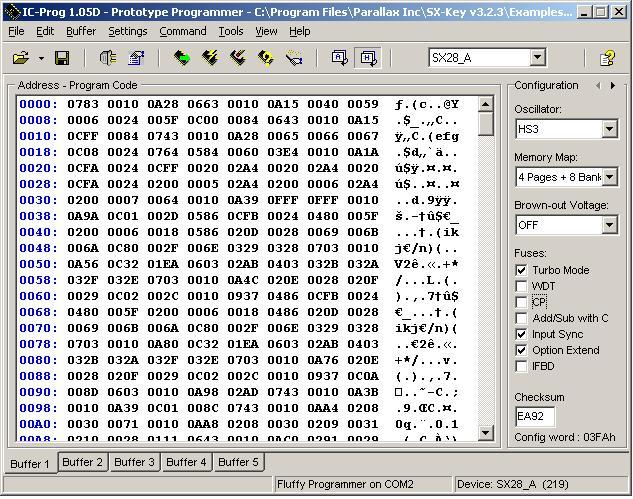Switch to Buffer 3 tab
Screen dimensions: 633x499
coord(134,462)
